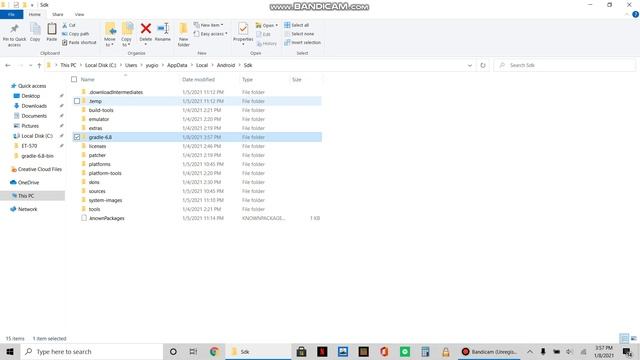The image size is (640, 360).
Task: Select the platform-tools folder
Action: coord(105,173)
